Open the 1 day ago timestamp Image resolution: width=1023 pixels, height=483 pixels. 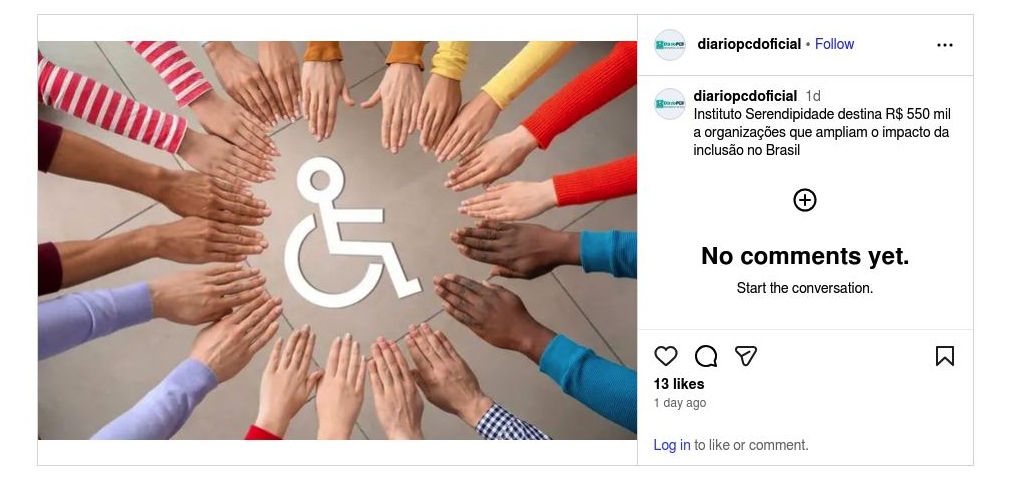tap(680, 403)
